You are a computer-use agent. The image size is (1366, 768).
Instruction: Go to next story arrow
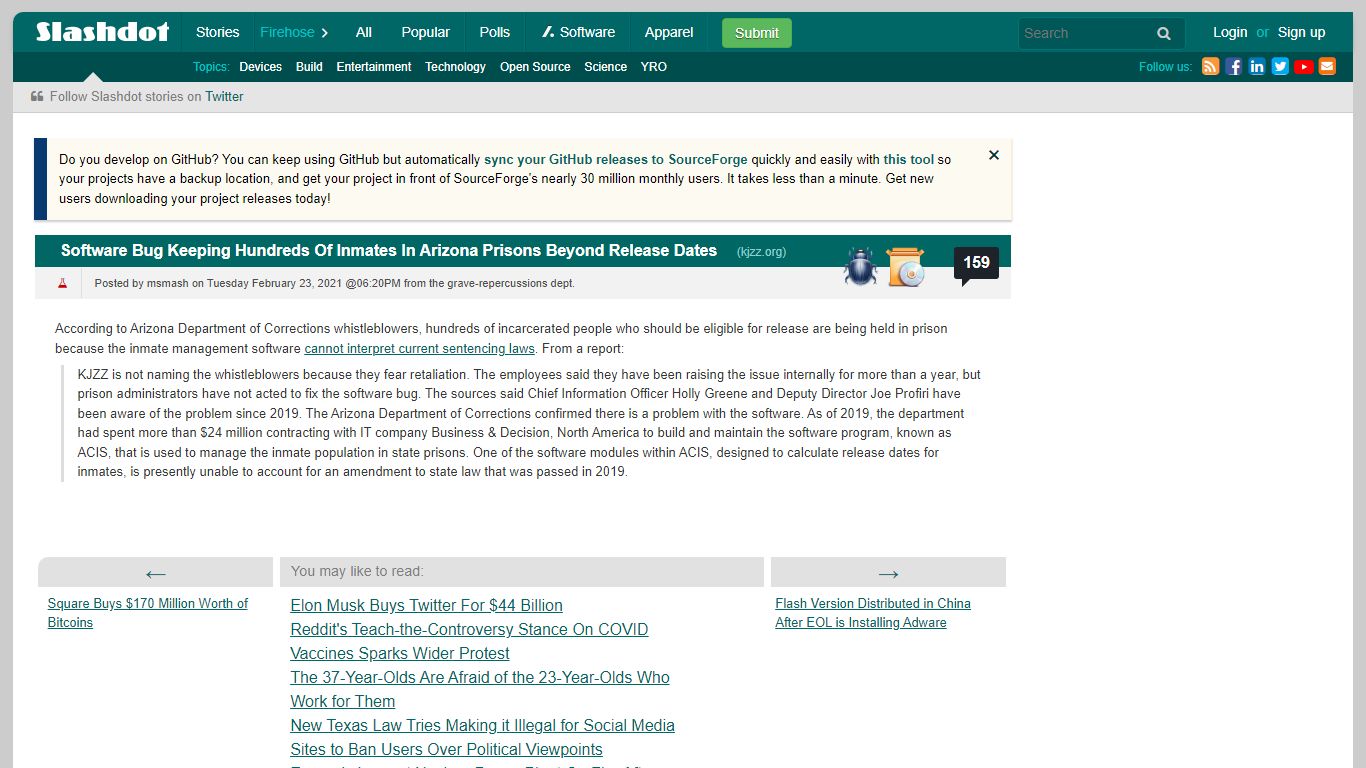click(888, 573)
